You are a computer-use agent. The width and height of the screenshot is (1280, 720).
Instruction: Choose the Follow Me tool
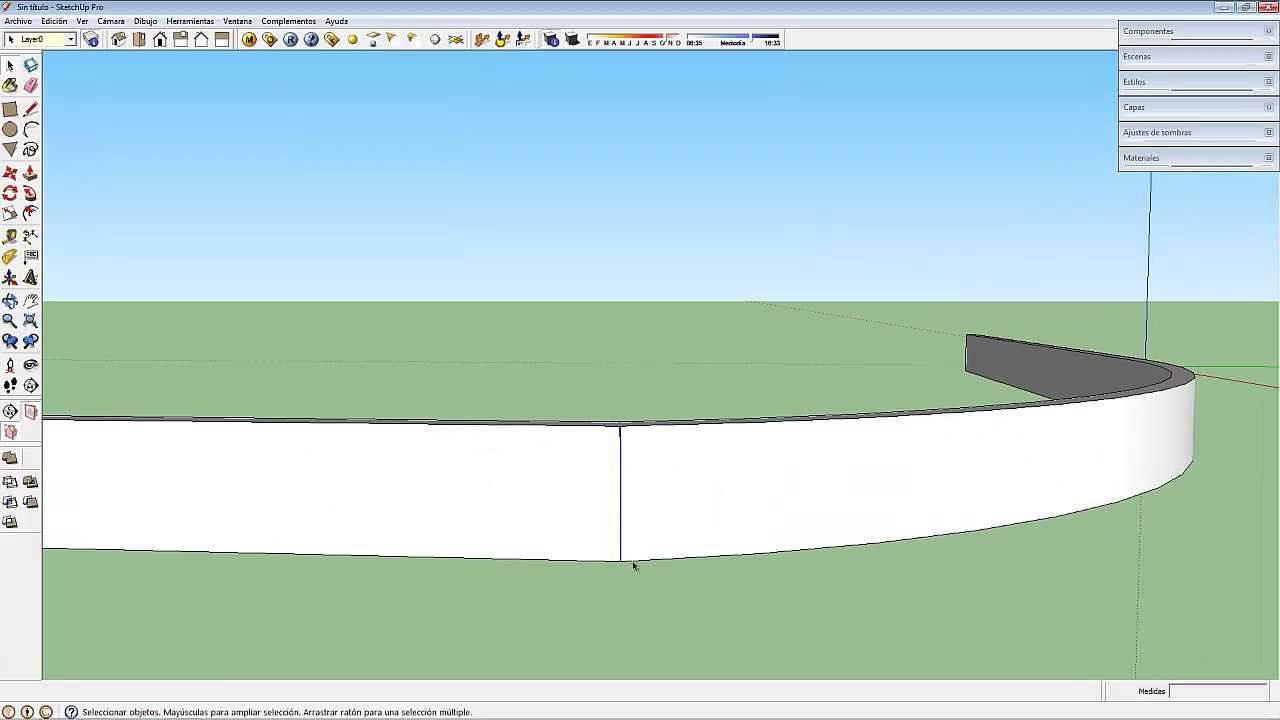point(30,193)
